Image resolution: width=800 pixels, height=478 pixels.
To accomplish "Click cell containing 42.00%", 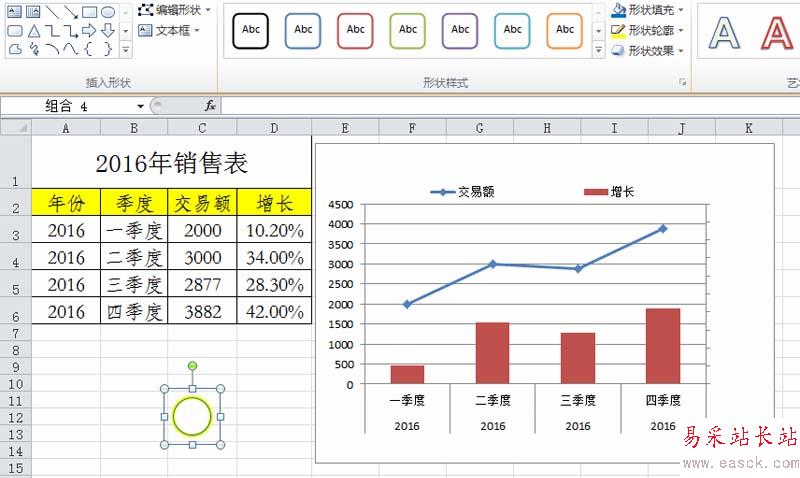I will tap(274, 311).
